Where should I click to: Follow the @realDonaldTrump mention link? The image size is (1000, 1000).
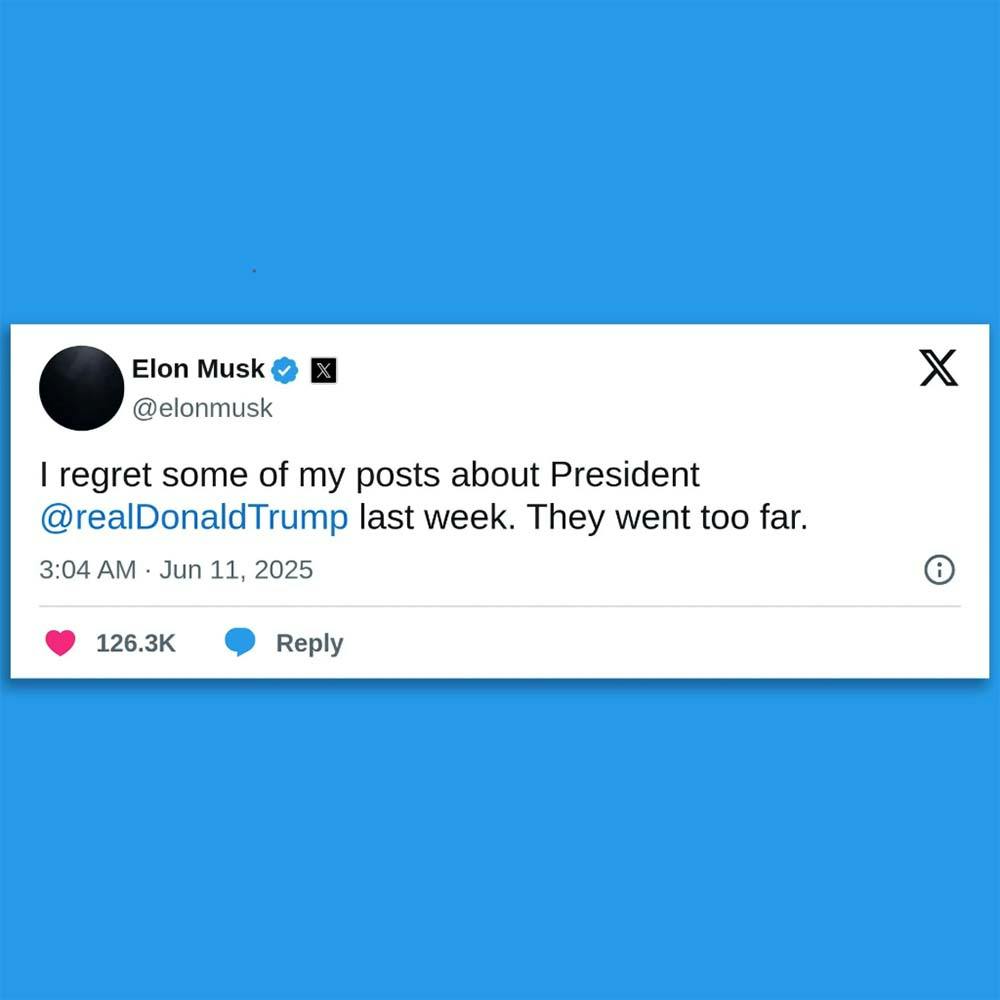click(x=194, y=517)
